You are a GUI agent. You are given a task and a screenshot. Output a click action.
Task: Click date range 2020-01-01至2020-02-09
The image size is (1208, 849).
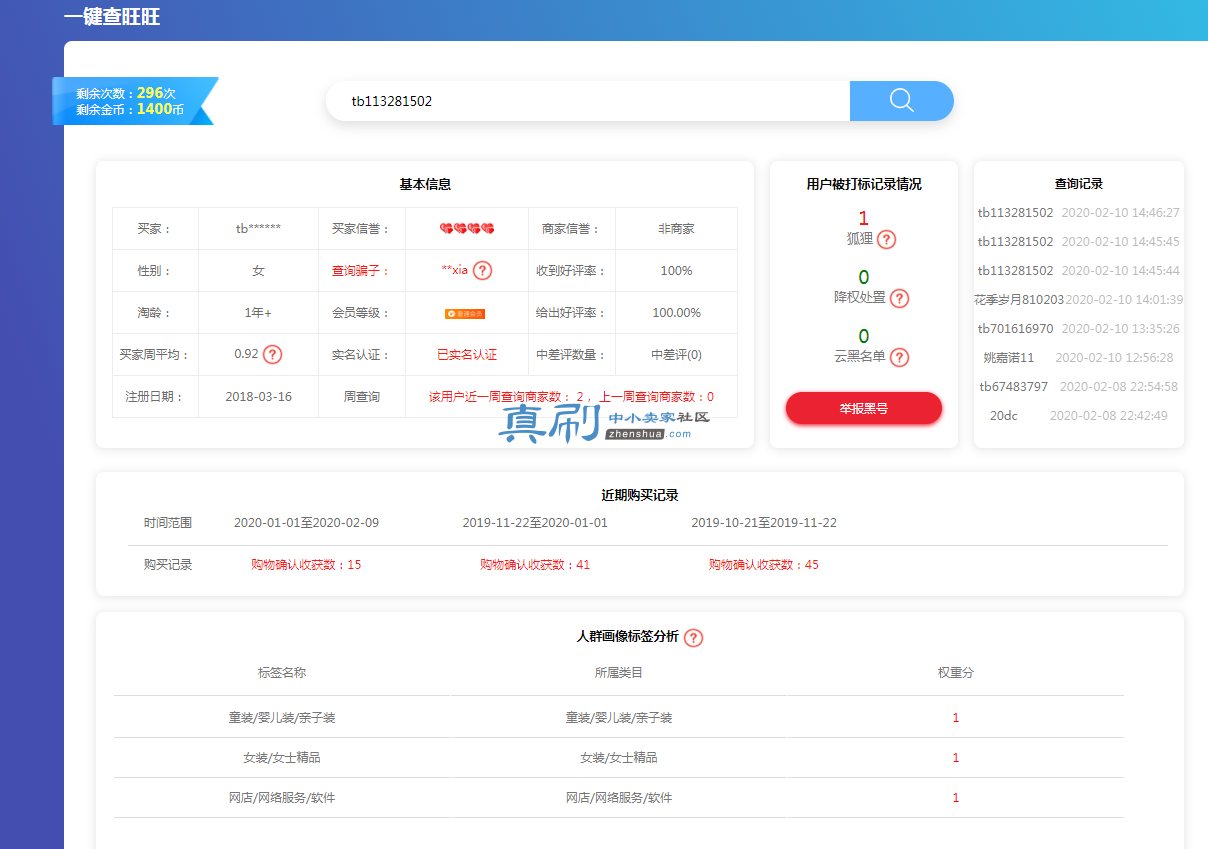(306, 523)
